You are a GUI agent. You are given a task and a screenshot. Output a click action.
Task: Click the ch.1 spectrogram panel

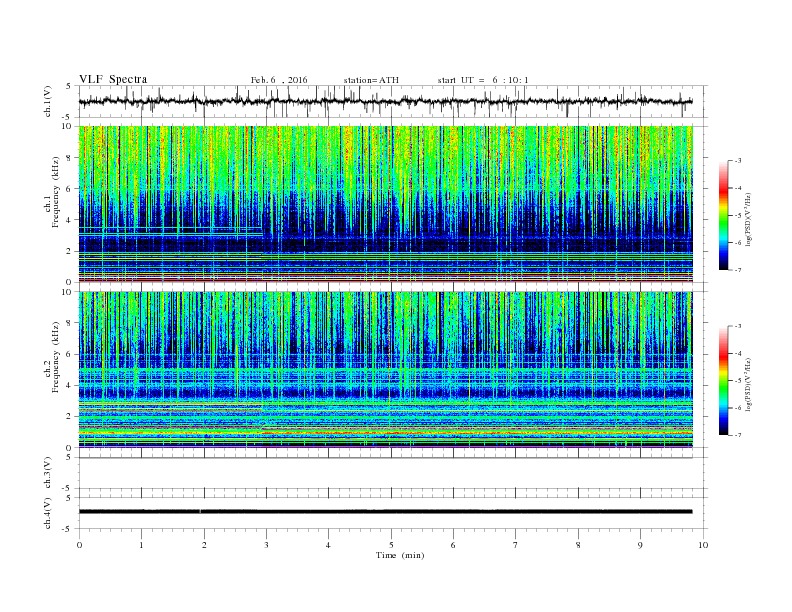click(386, 204)
